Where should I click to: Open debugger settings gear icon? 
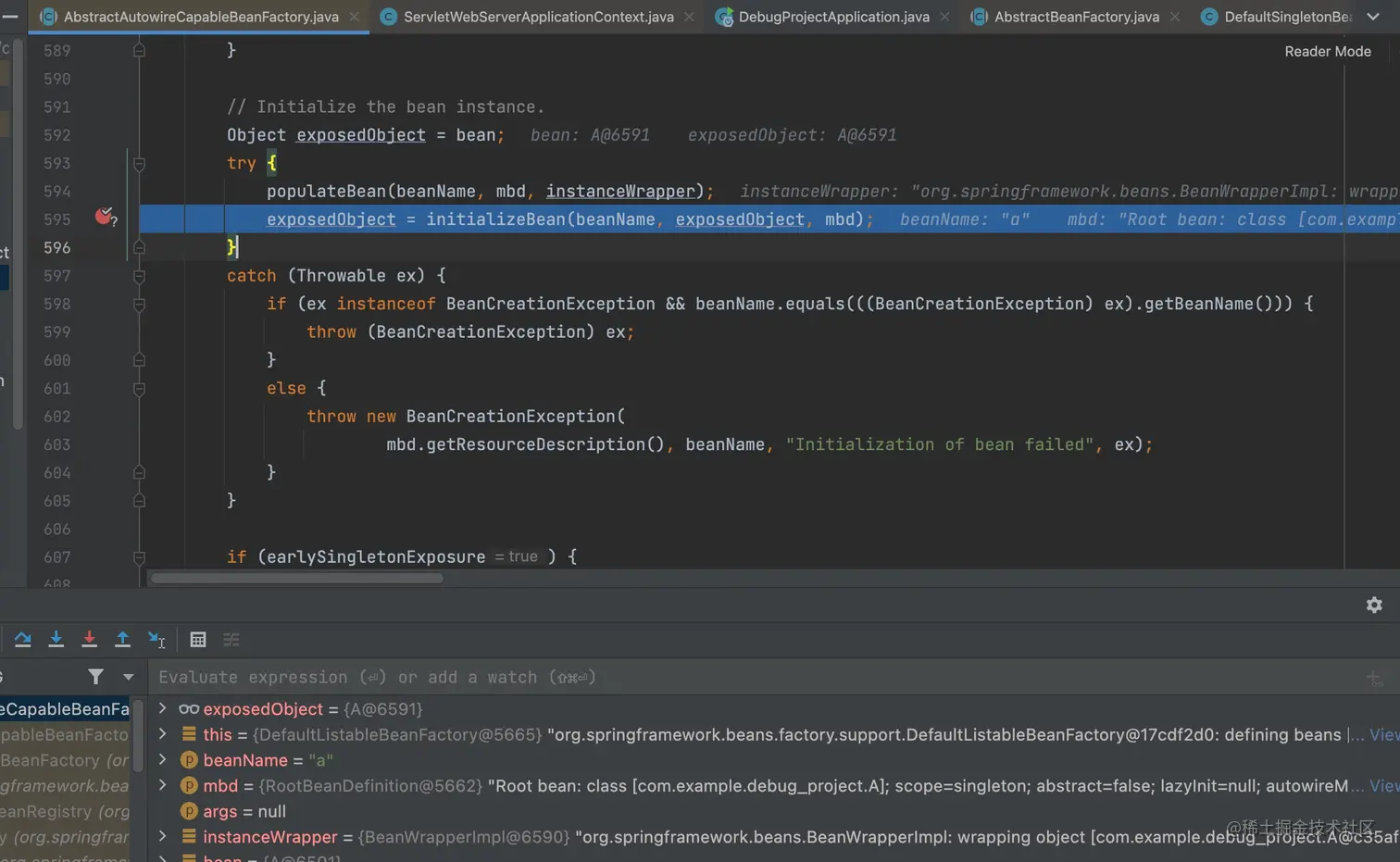point(1374,605)
